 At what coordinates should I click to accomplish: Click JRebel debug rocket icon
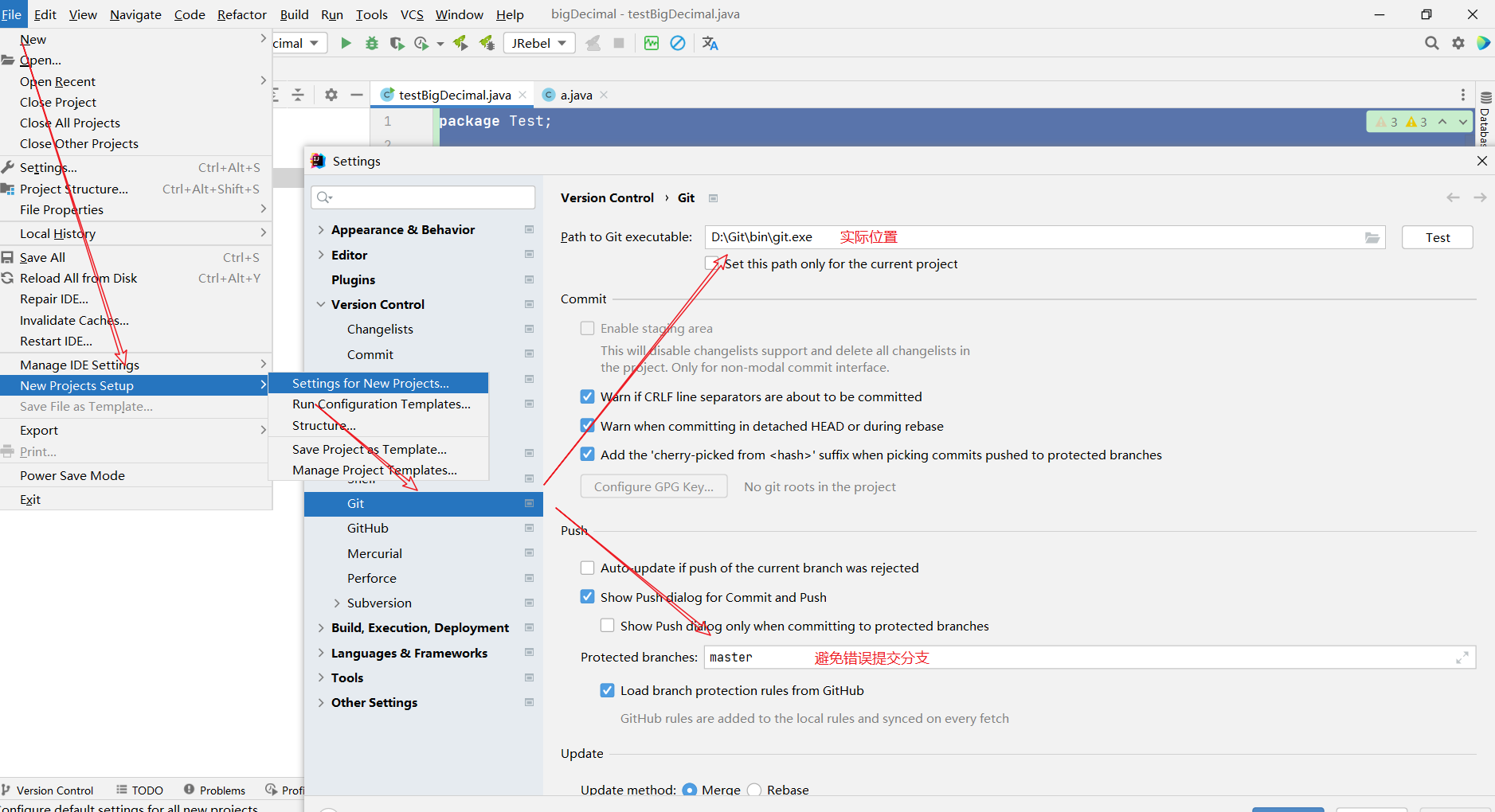click(x=487, y=43)
